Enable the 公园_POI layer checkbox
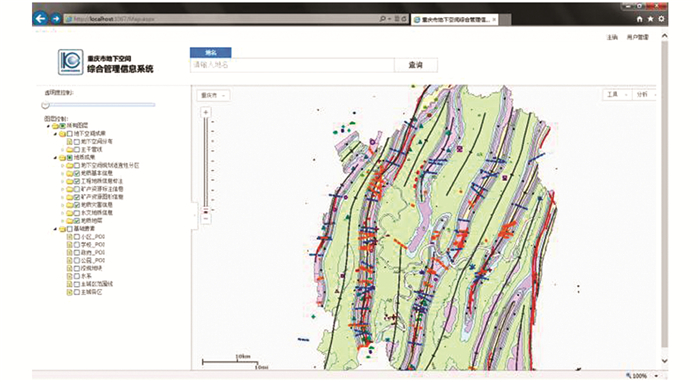This screenshot has height=382, width=700. pyautogui.click(x=77, y=261)
